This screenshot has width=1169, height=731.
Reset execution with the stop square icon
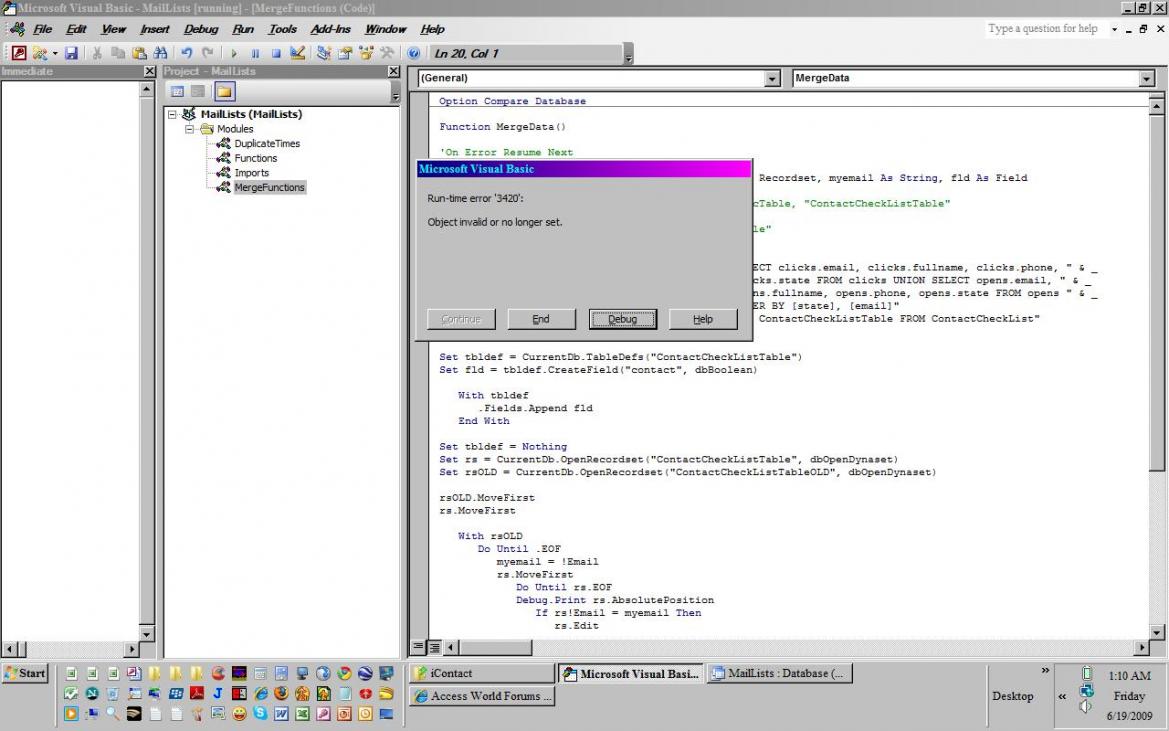pos(276,54)
